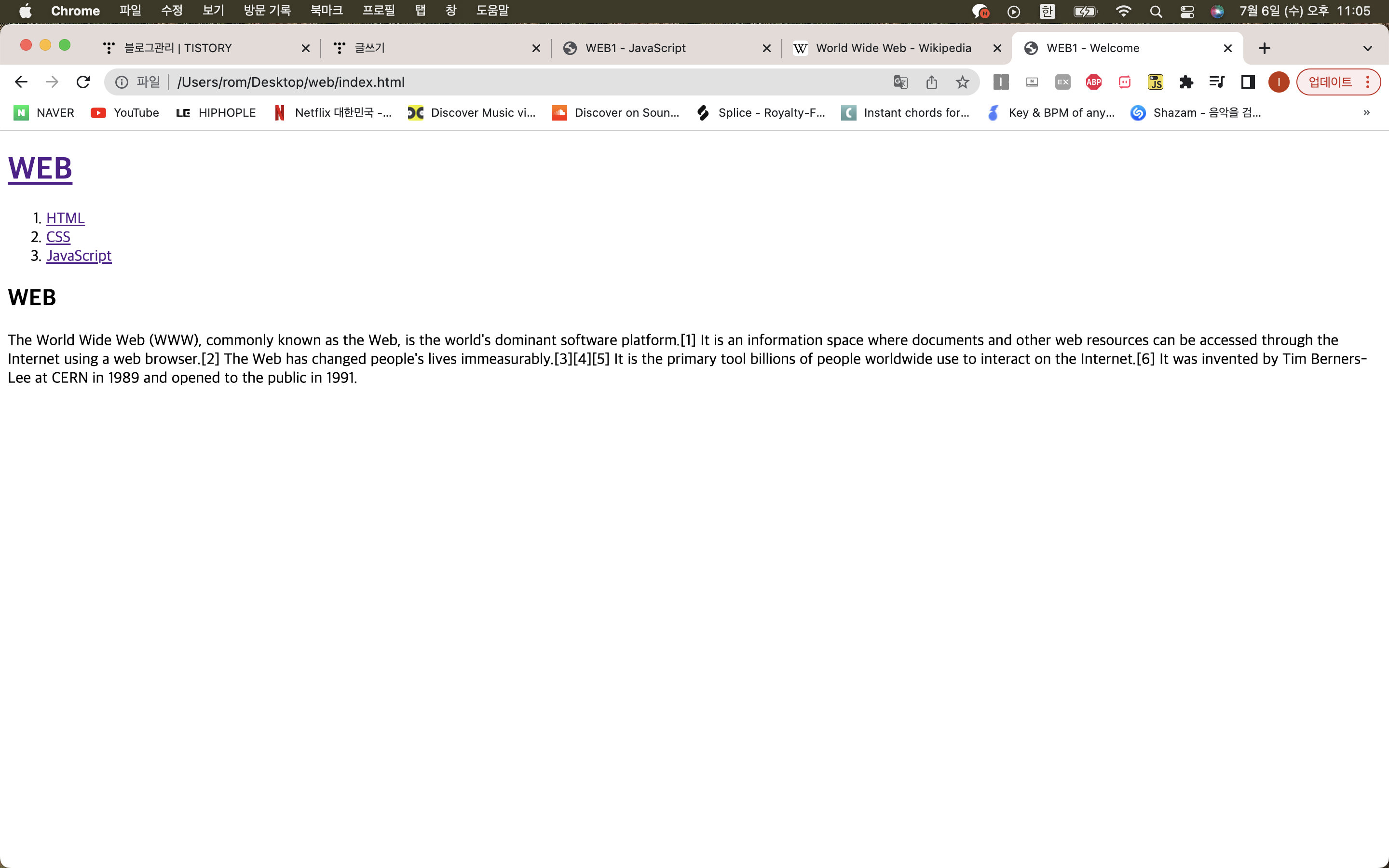Reload the current page
The height and width of the screenshot is (868, 1389).
pyautogui.click(x=83, y=82)
